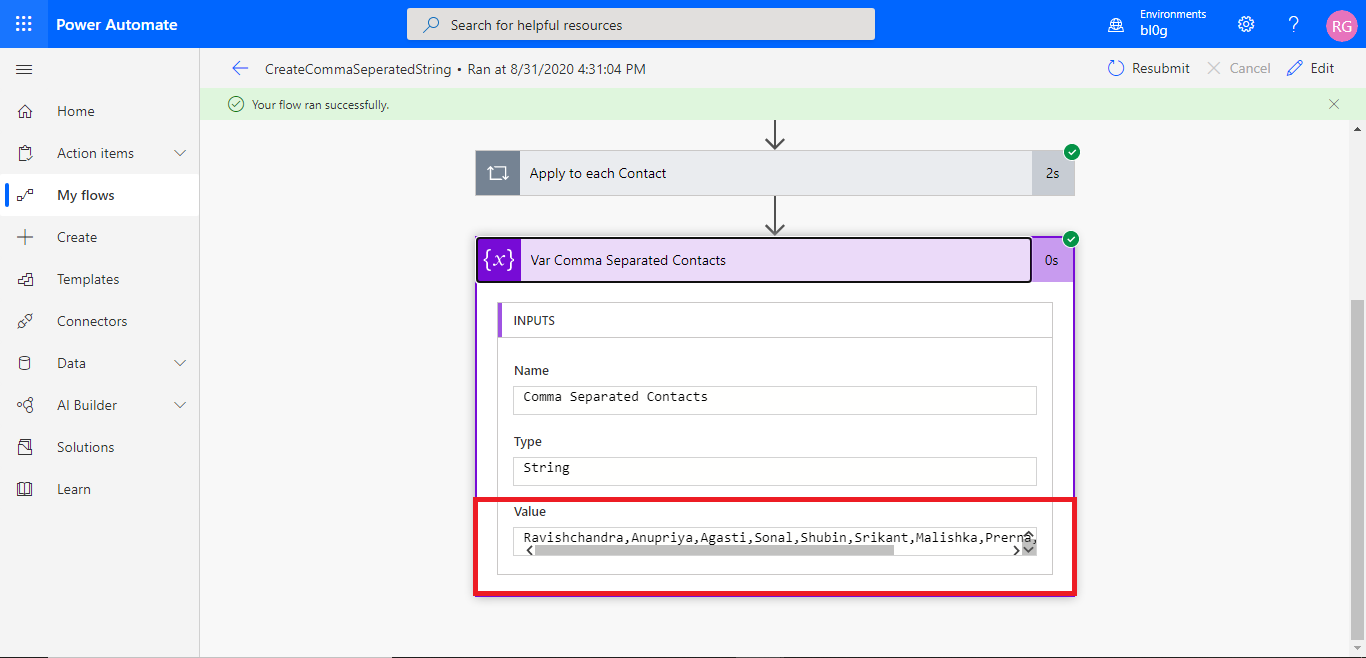1366x658 pixels.
Task: Click the variable {x} action icon
Action: pyautogui.click(x=497, y=259)
